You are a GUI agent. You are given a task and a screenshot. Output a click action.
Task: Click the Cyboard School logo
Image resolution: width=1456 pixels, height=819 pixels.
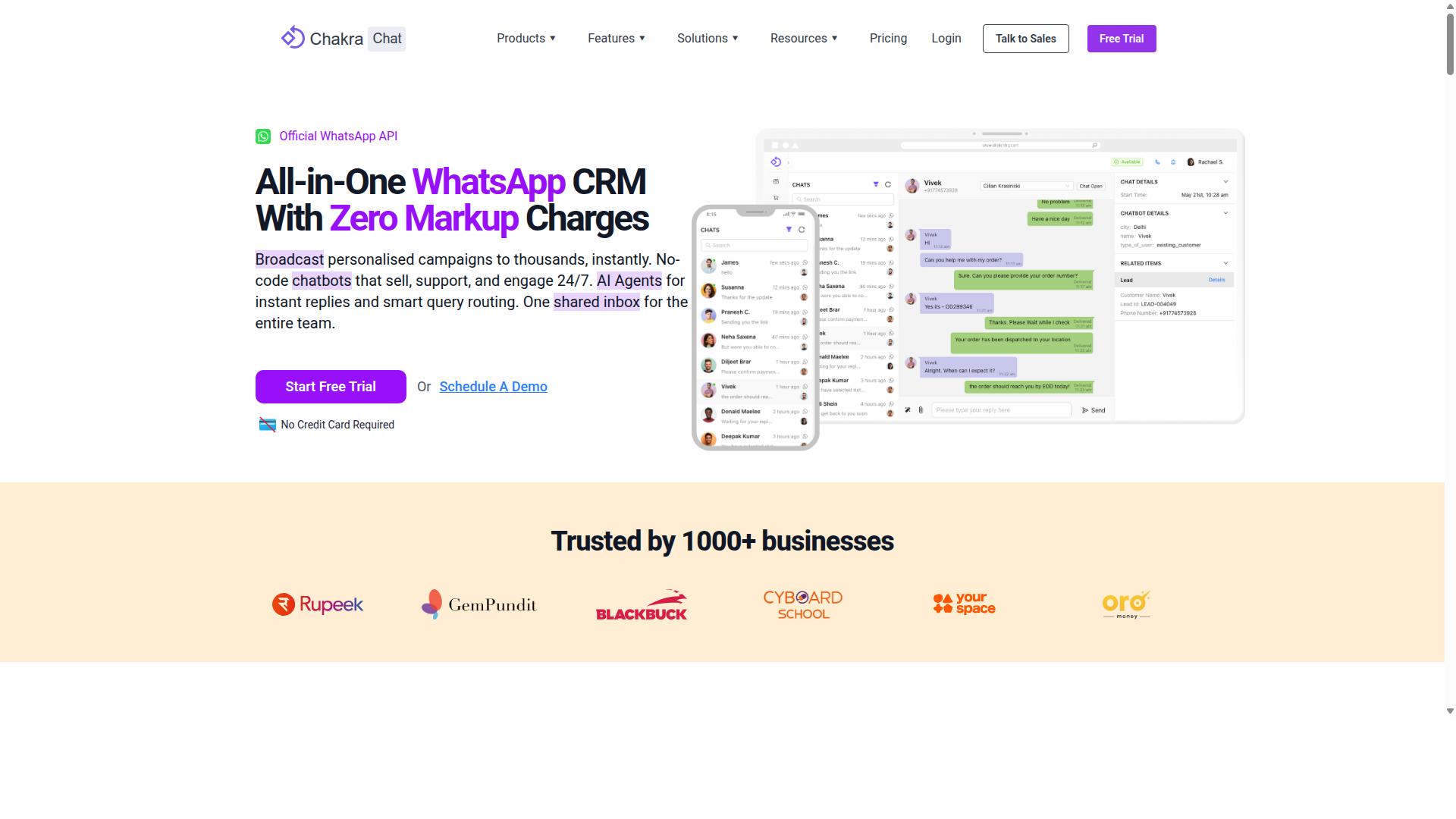click(803, 604)
